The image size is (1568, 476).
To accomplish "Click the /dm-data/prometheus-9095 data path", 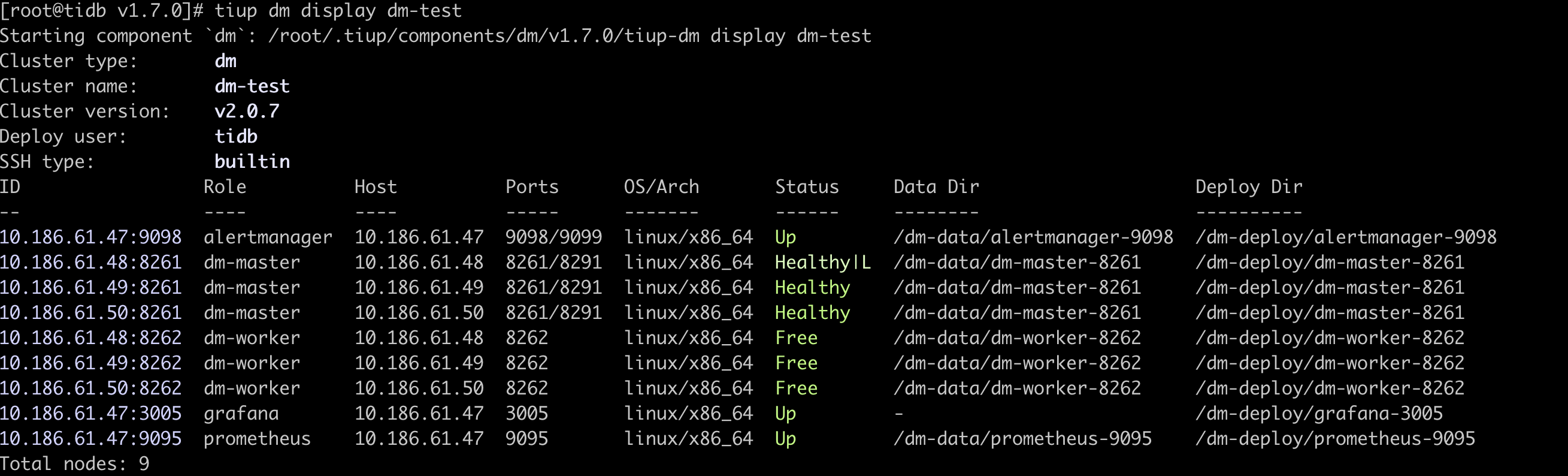I will coord(1022,439).
